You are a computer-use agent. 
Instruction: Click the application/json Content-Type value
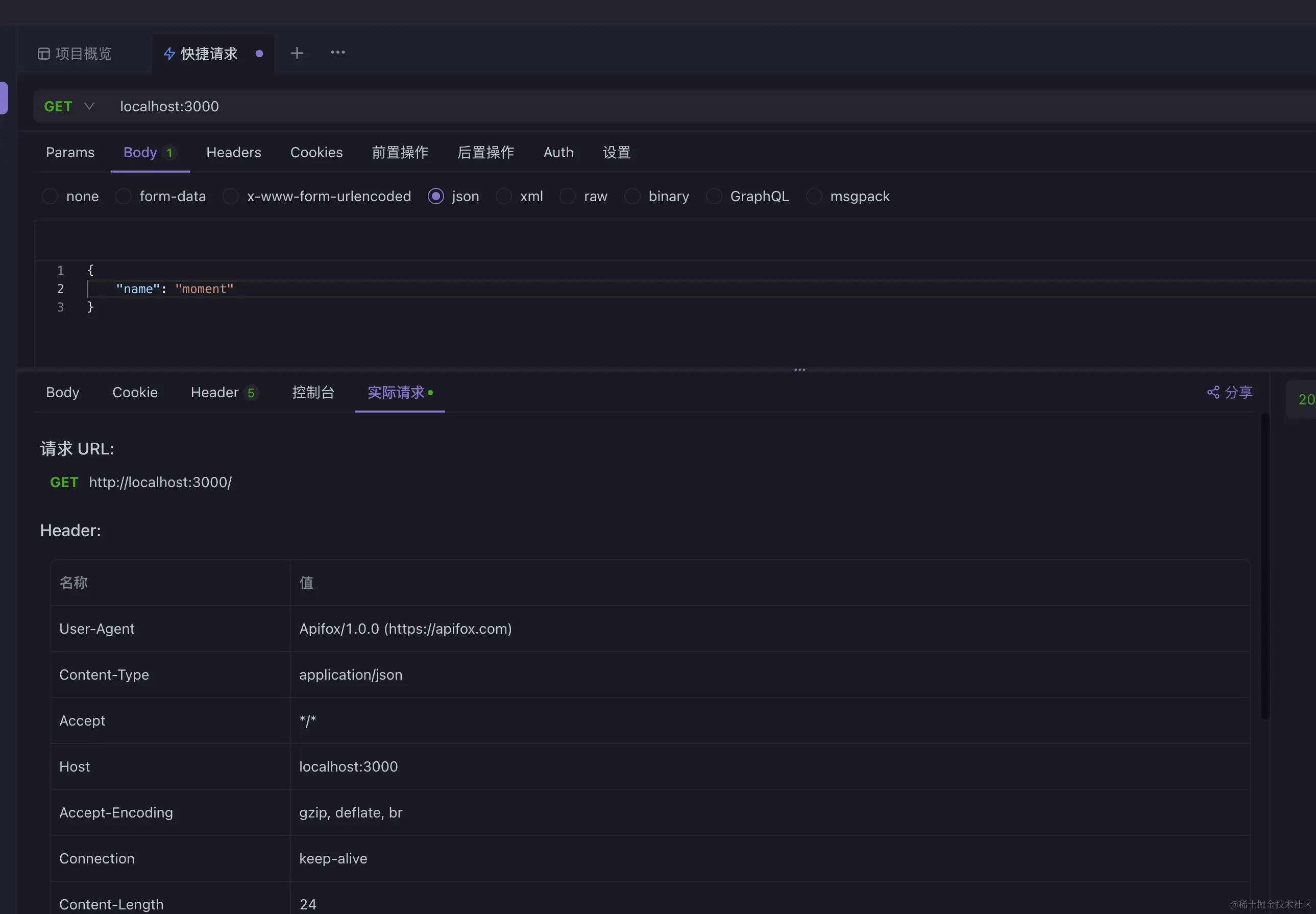coord(350,675)
